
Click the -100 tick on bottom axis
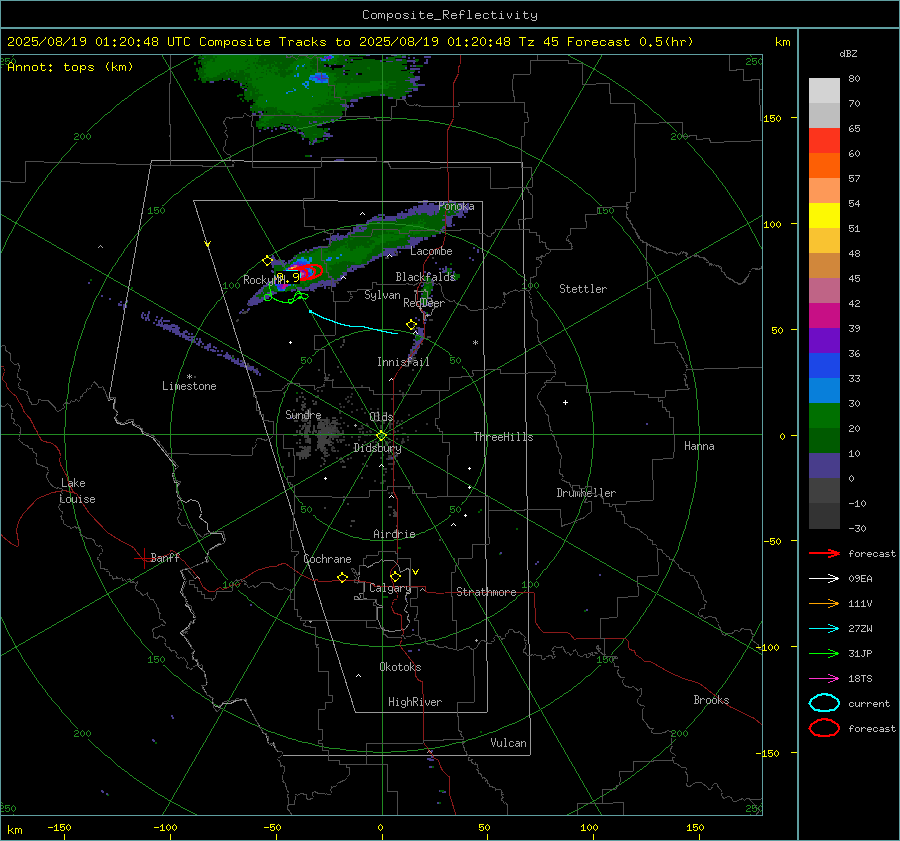tap(165, 827)
